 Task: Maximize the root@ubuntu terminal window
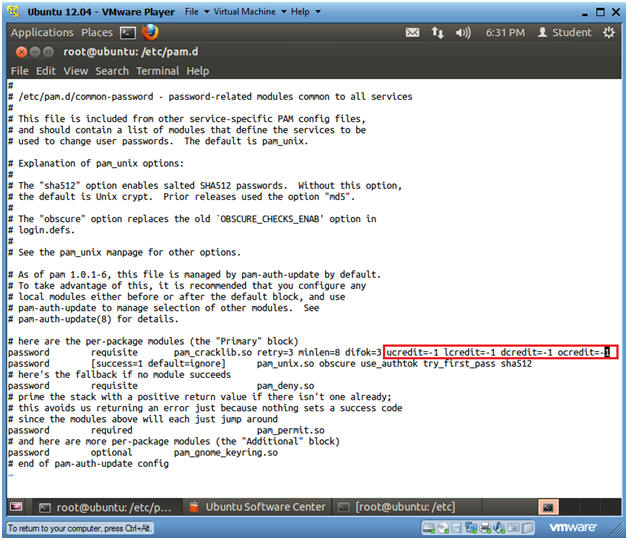click(48, 52)
